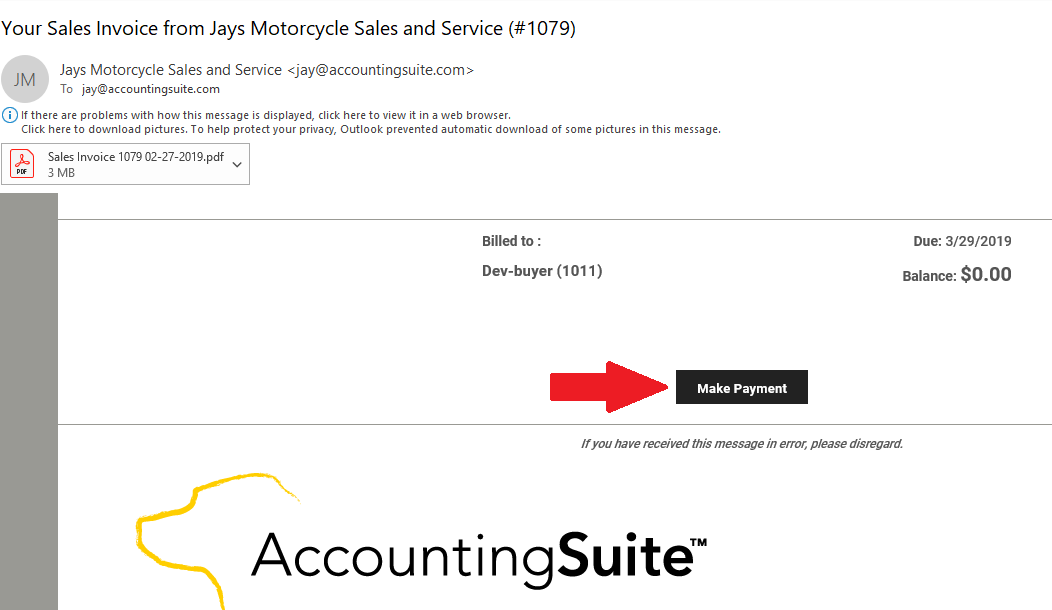Image resolution: width=1052 pixels, height=610 pixels.
Task: Click the Billed to label
Action: pos(511,241)
